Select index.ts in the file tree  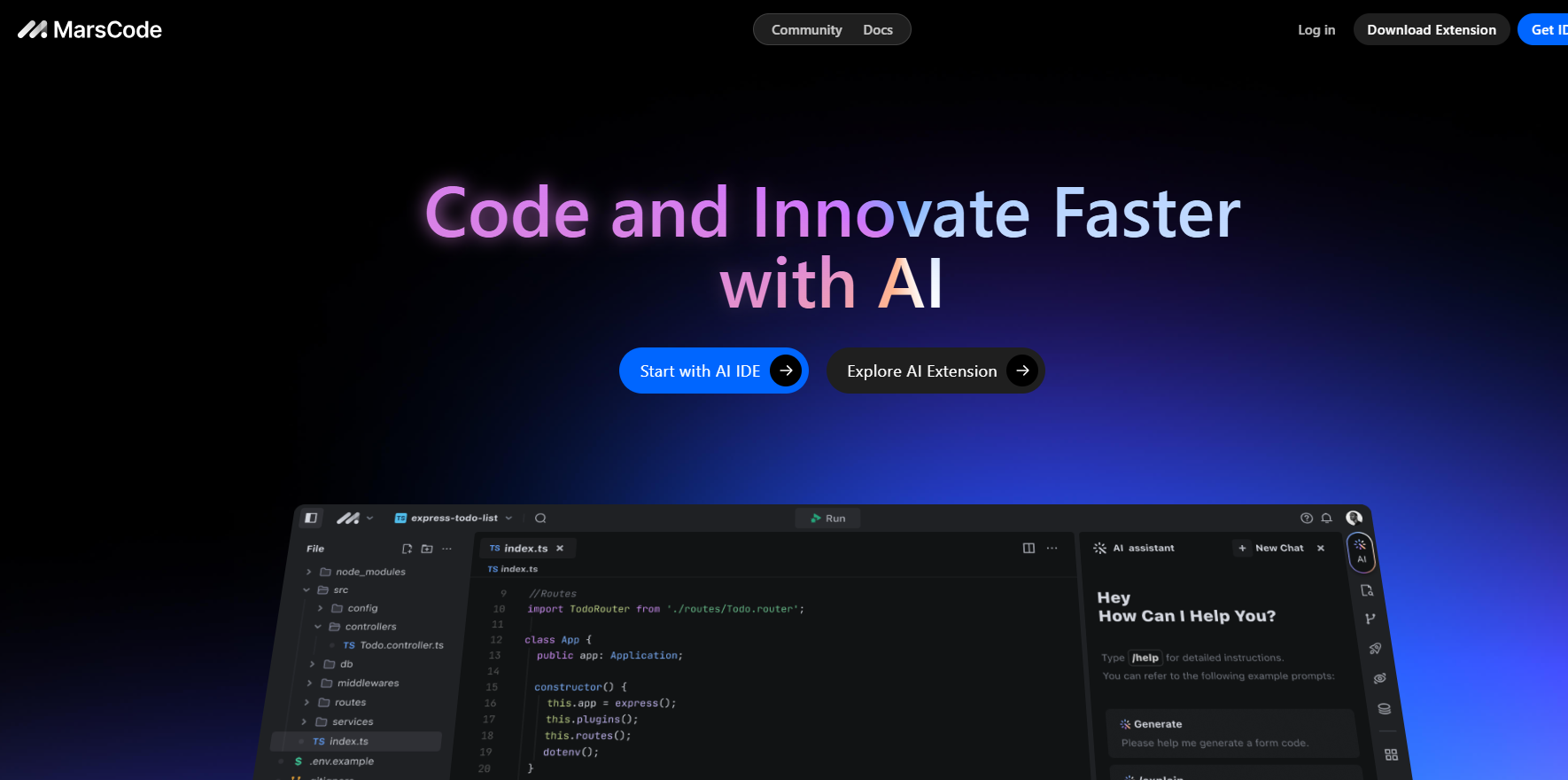click(355, 741)
